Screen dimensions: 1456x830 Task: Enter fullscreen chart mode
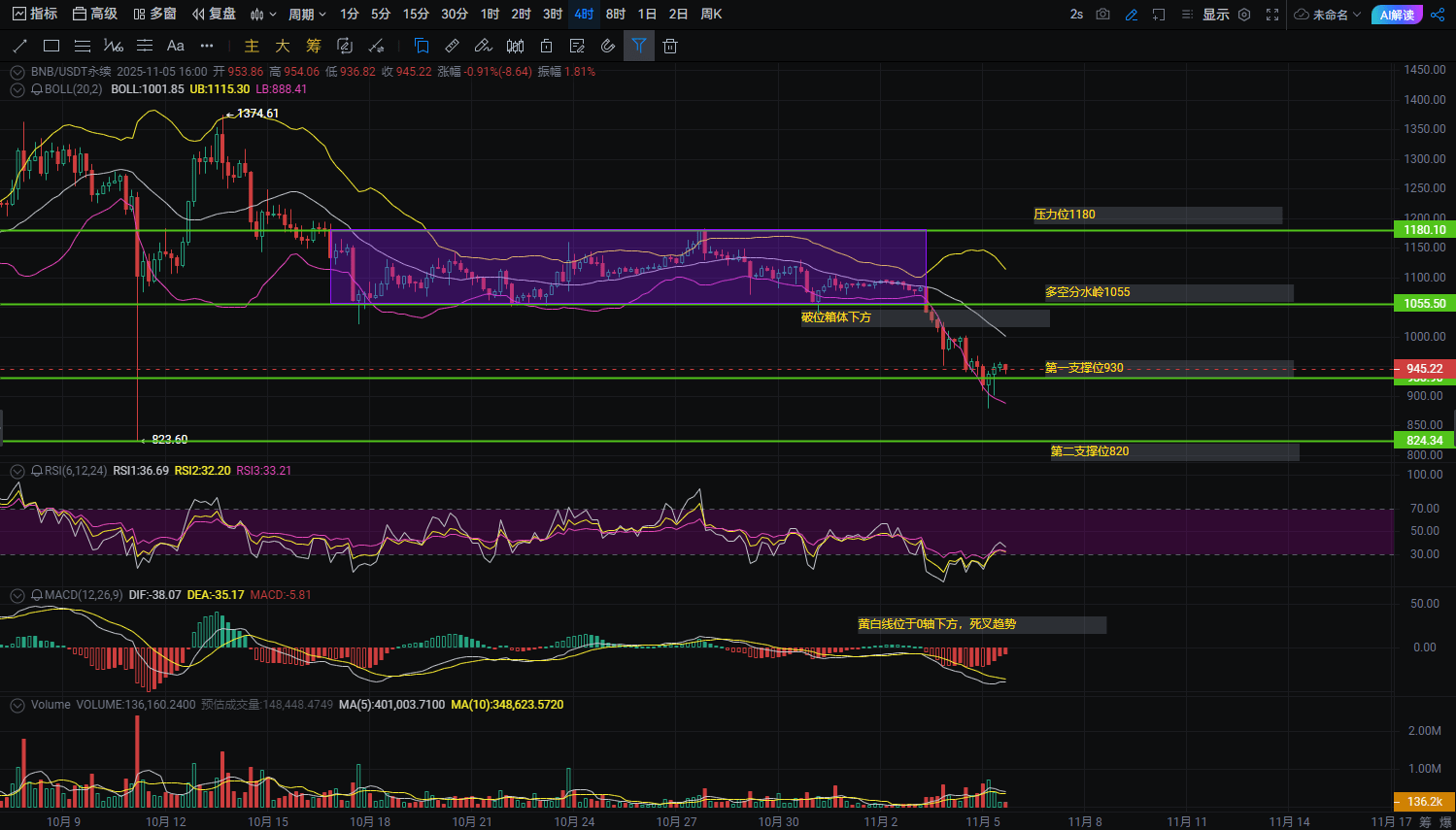(x=1272, y=15)
